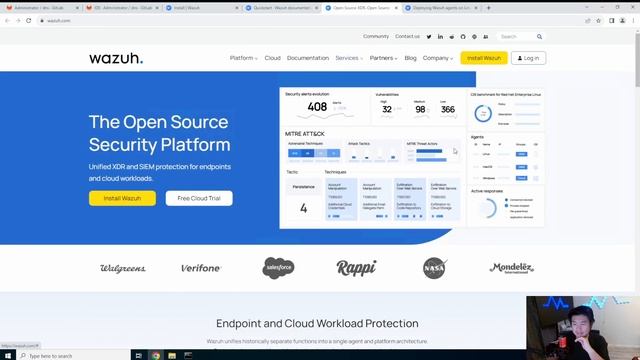This screenshot has width=640, height=360.
Task: Switch to the 'Install | Wazuh' browser tab
Action: [x=202, y=8]
